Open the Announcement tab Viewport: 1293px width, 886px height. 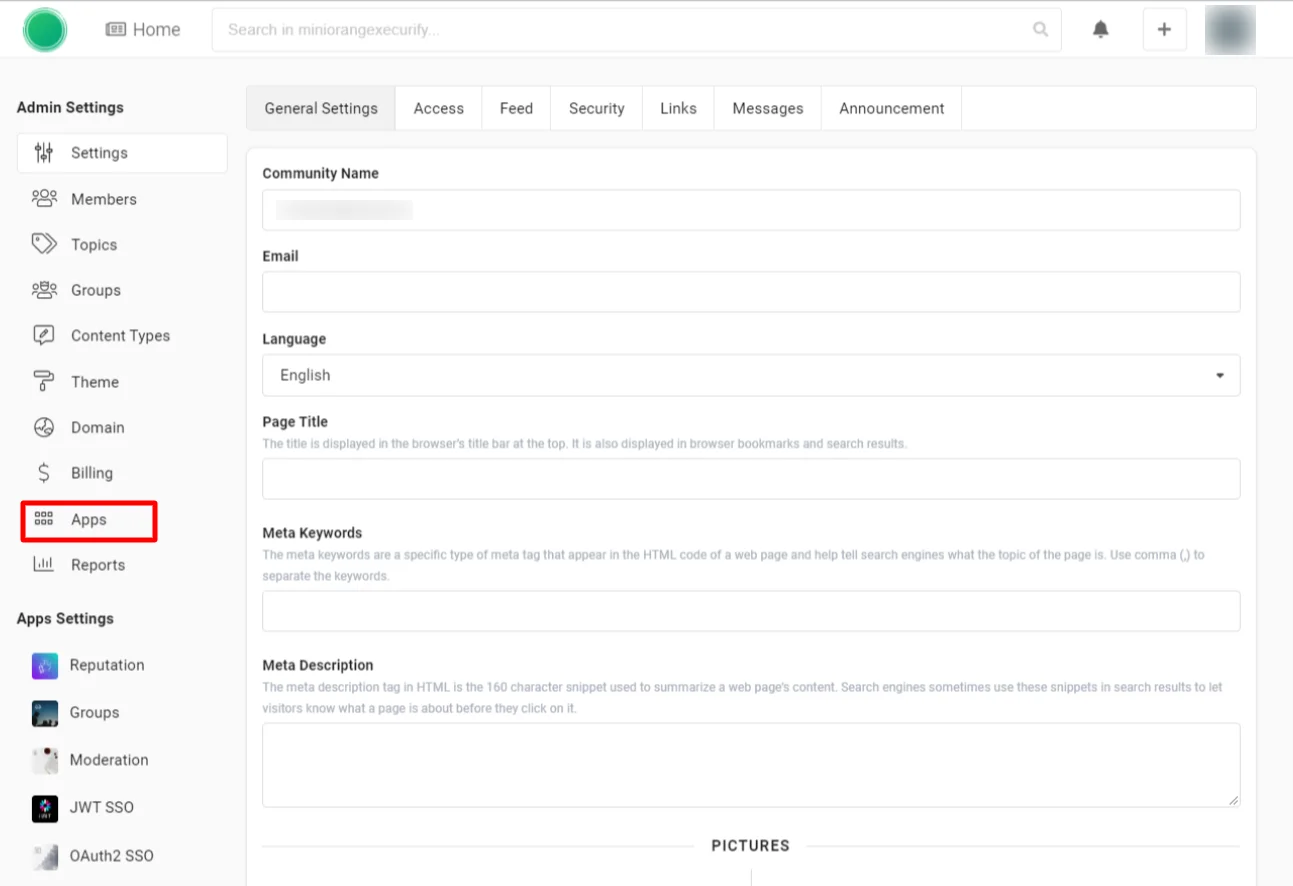(890, 108)
